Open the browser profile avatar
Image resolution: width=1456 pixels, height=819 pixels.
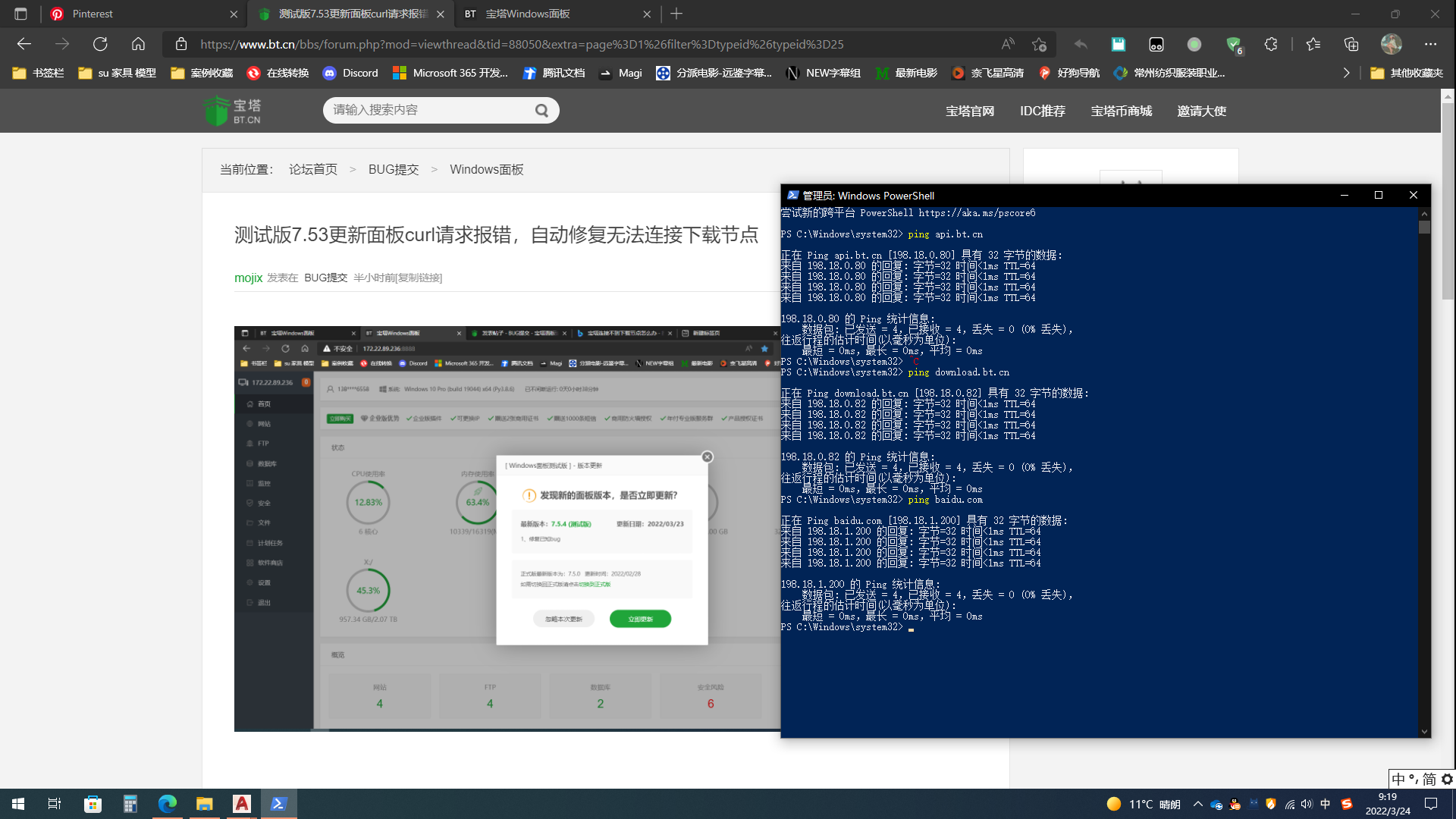1392,44
